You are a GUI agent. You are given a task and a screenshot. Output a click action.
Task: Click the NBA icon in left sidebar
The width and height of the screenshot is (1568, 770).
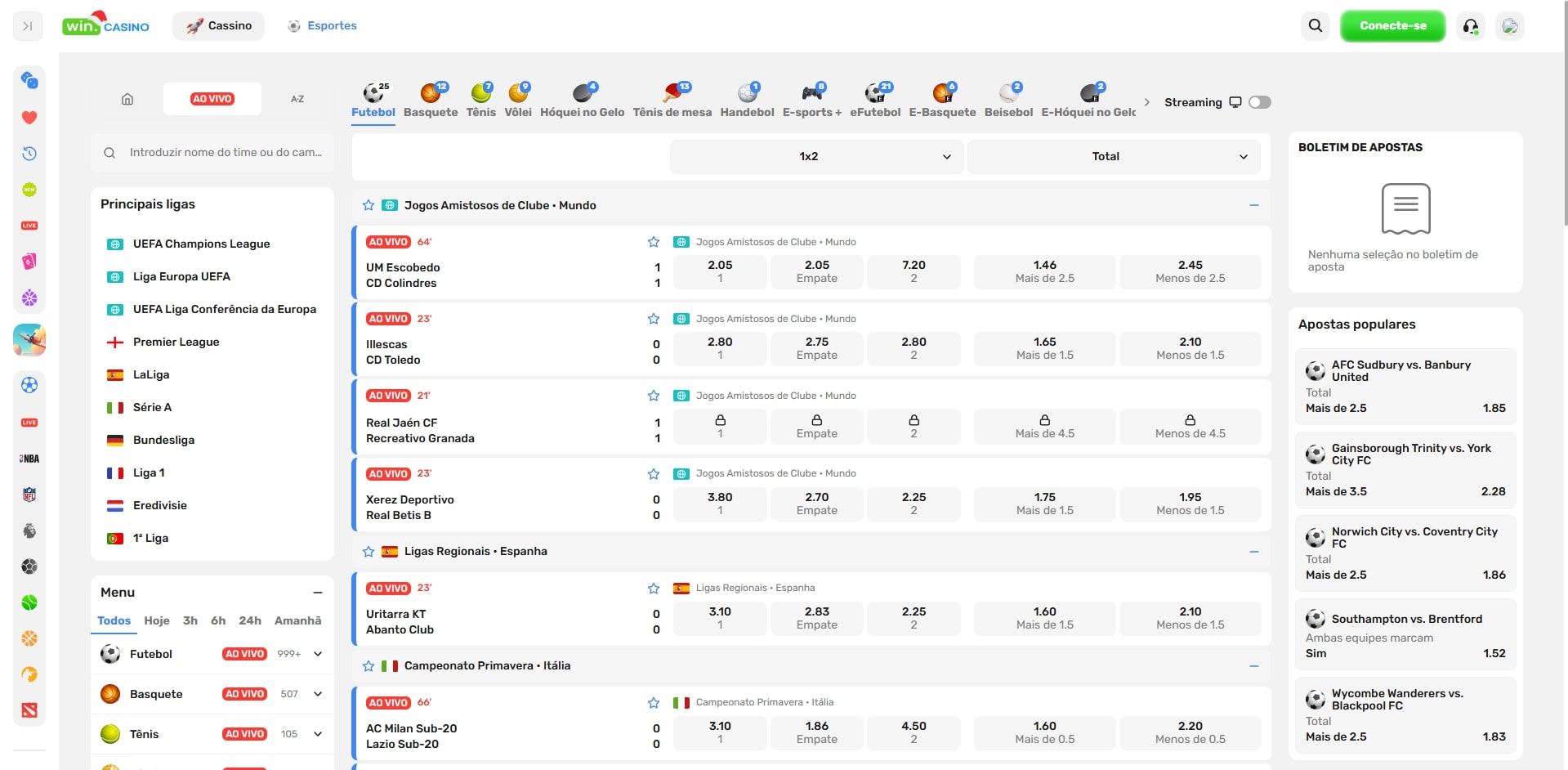tap(29, 459)
